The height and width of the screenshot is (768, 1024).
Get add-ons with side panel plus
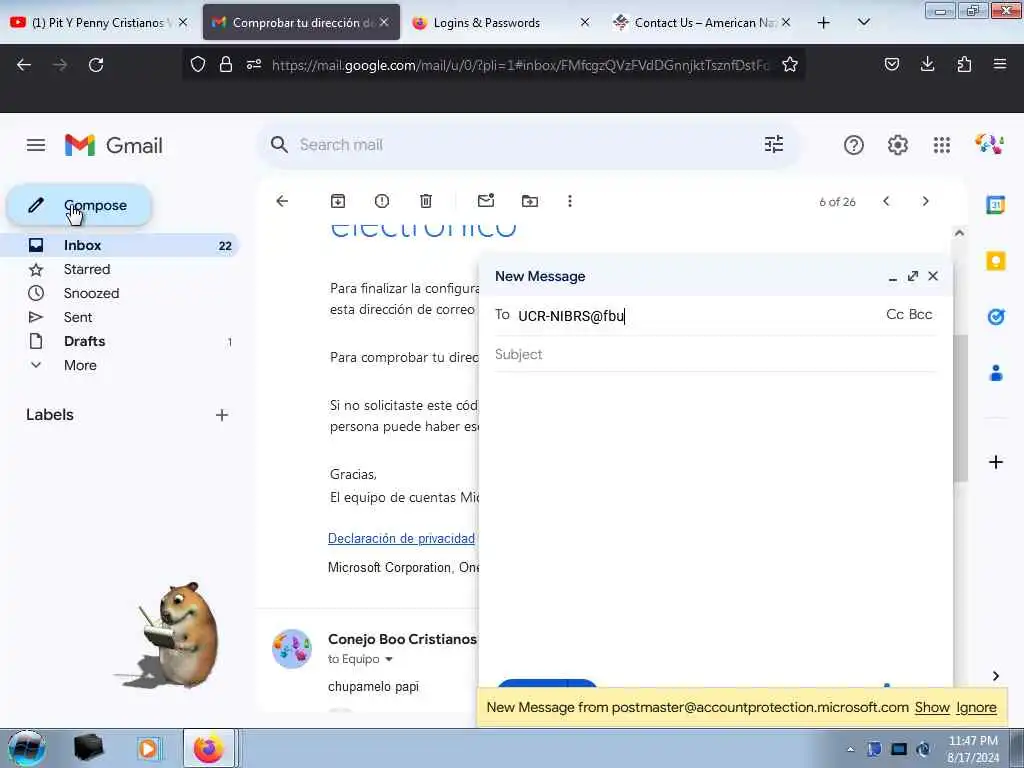(996, 463)
